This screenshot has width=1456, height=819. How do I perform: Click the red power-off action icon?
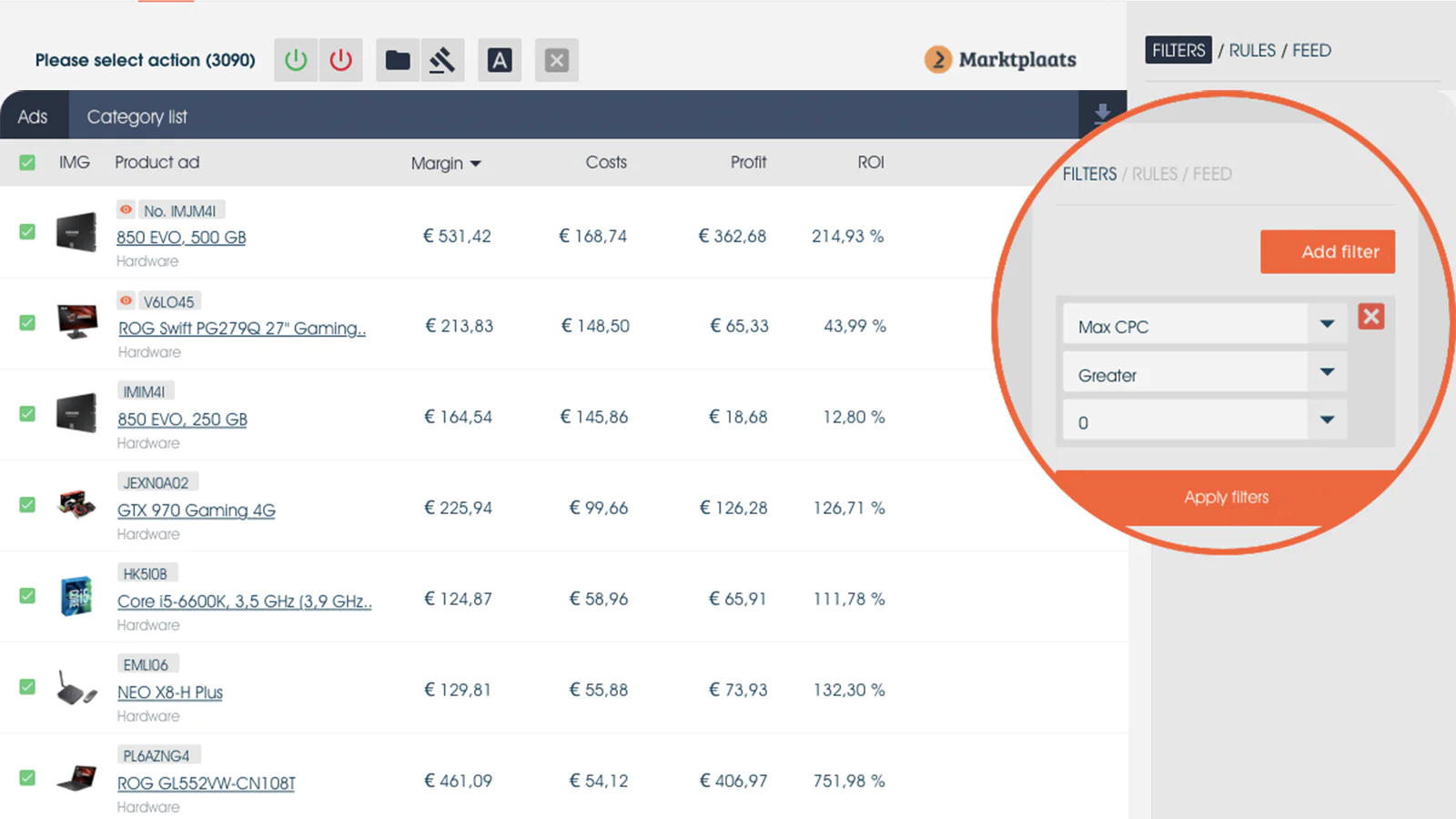point(341,60)
